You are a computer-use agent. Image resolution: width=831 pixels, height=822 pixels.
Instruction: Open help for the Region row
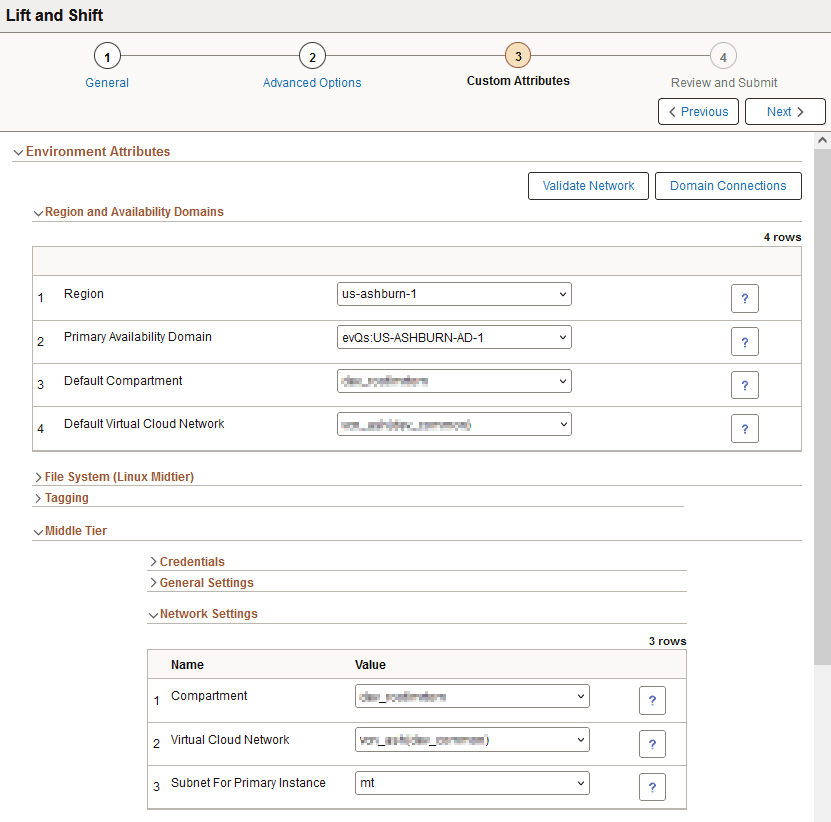point(744,298)
